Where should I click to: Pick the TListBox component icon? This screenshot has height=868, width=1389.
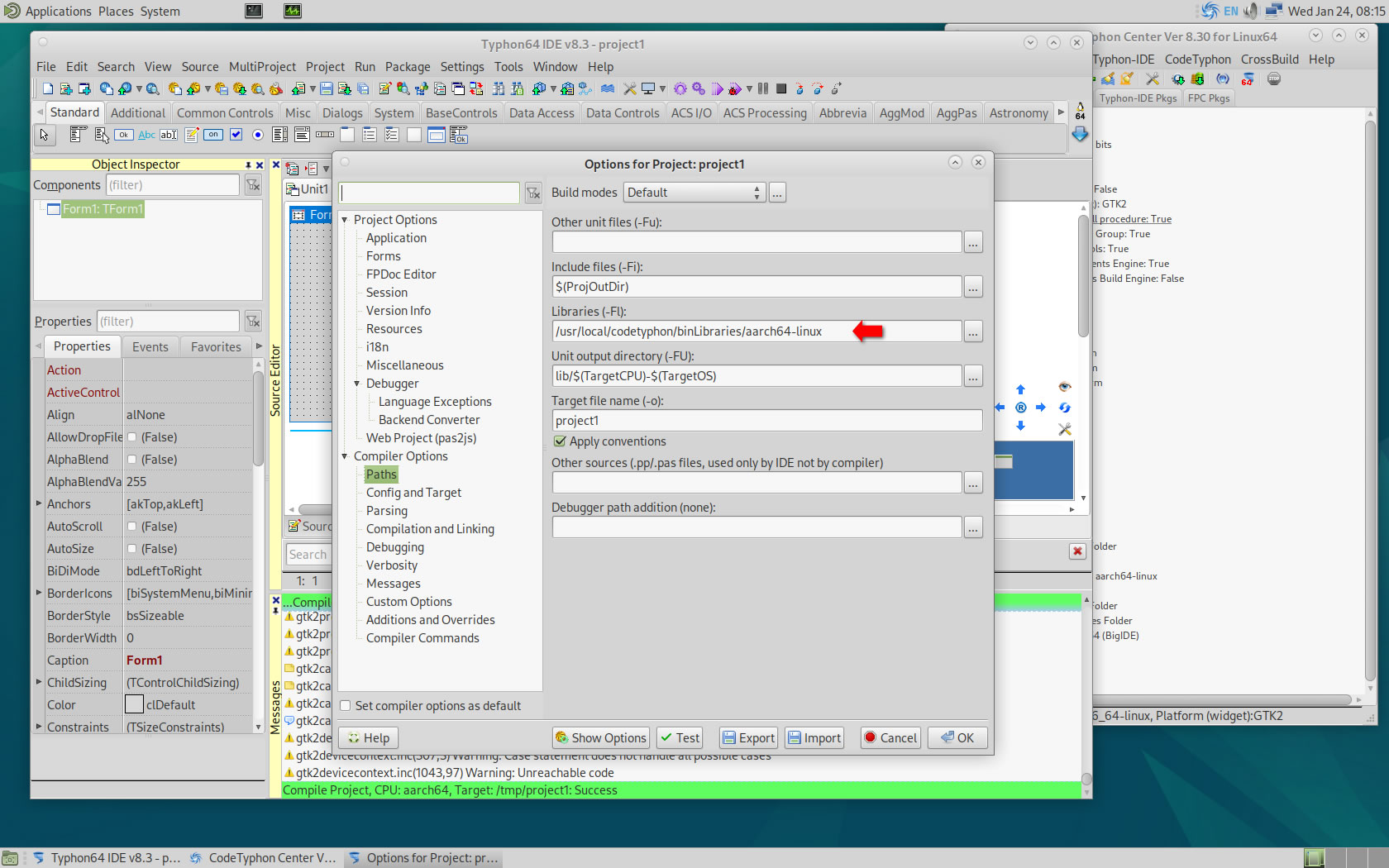pos(280,135)
